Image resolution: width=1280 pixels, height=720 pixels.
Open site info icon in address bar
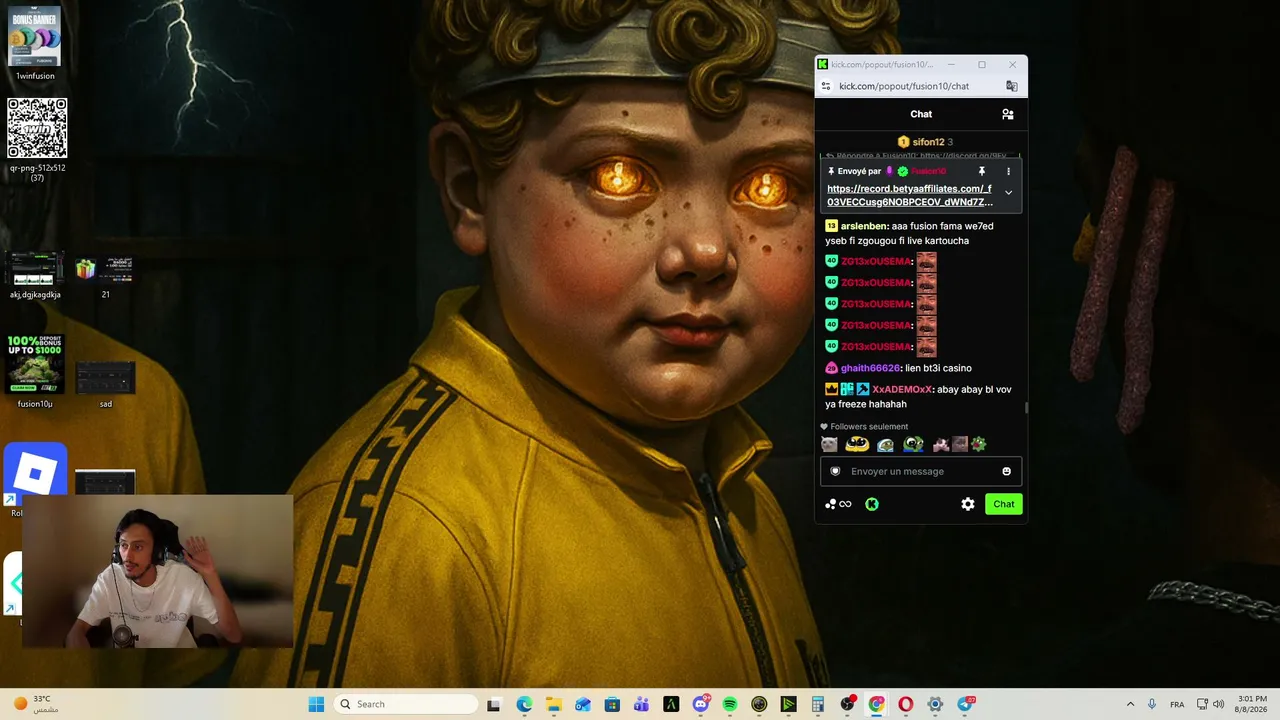(x=826, y=86)
